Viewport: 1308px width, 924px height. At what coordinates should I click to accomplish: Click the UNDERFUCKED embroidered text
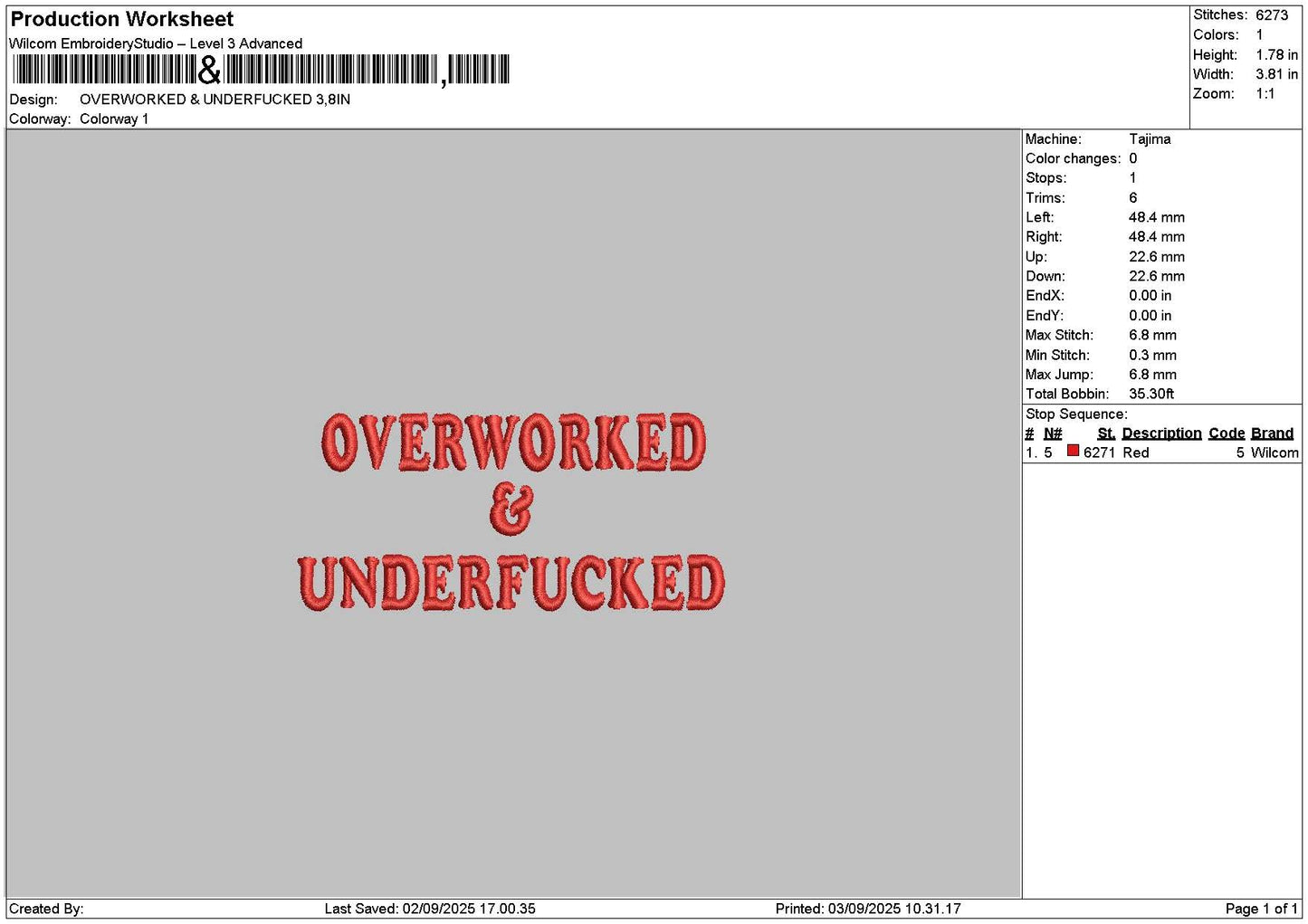(511, 583)
